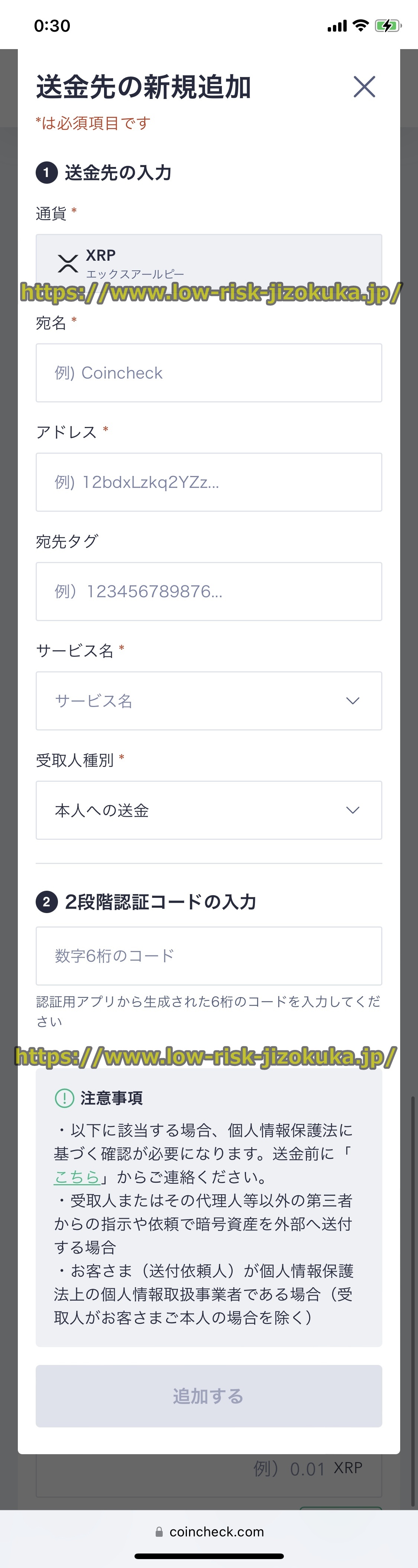Open the こちら contact link

coord(77,1177)
